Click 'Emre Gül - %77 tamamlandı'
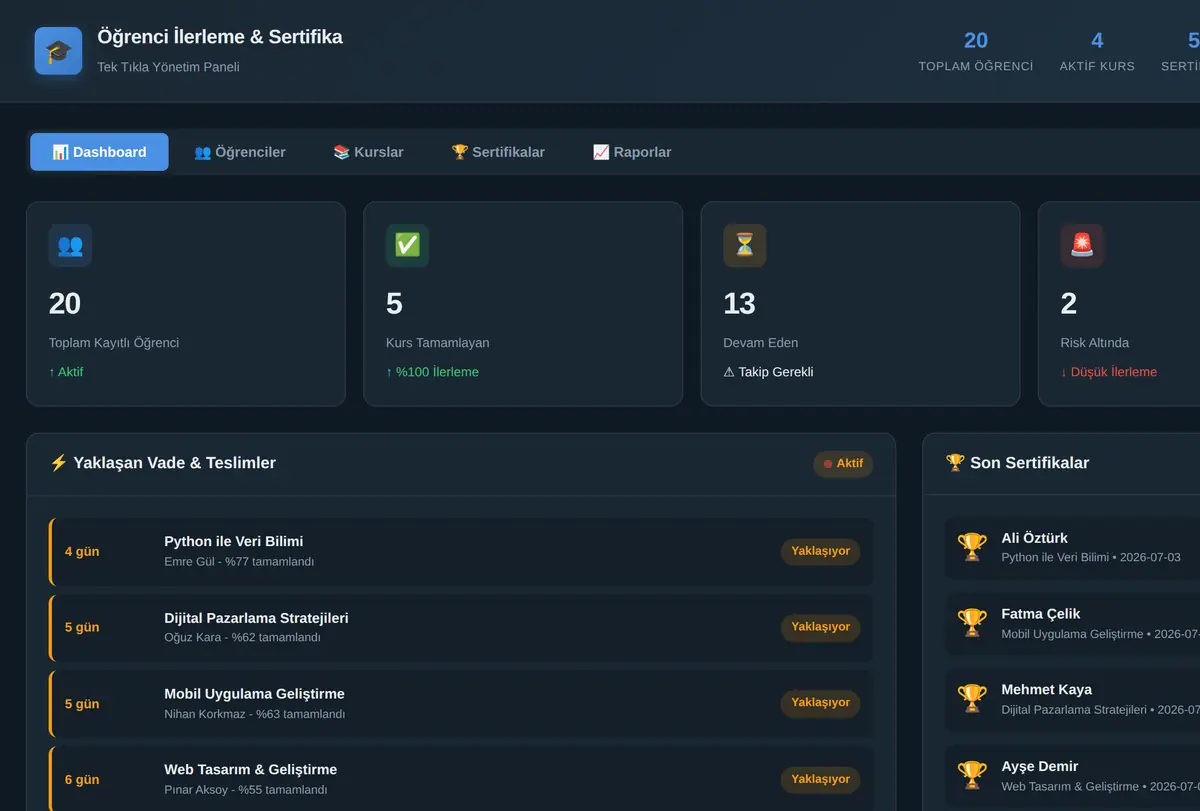The height and width of the screenshot is (811, 1200). point(239,562)
